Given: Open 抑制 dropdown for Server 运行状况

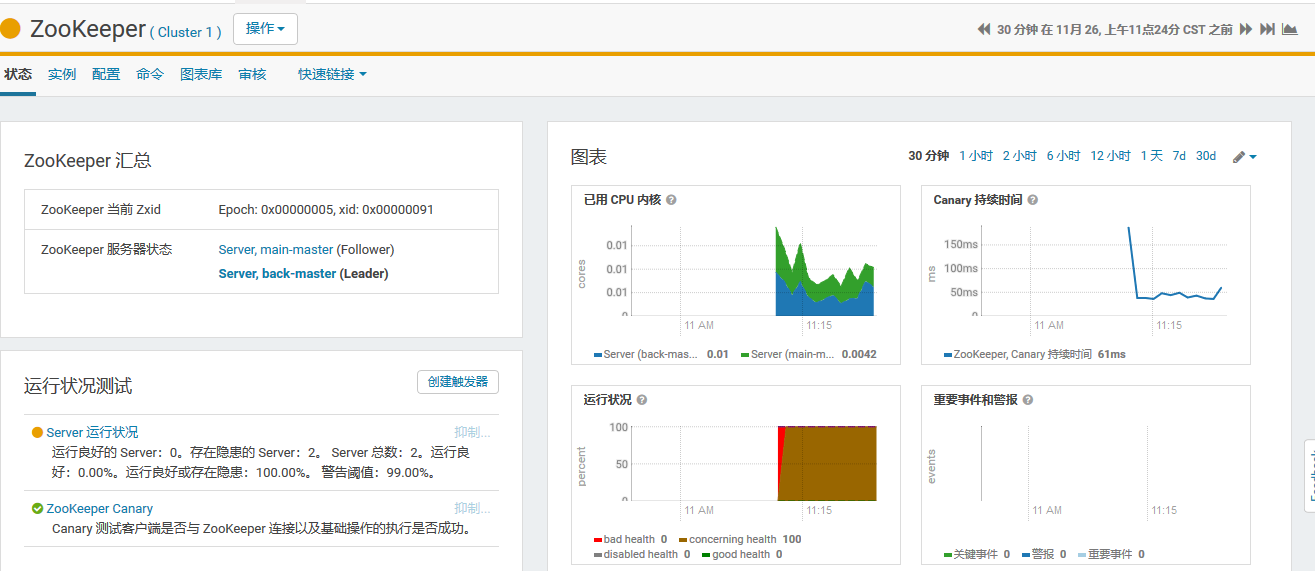Looking at the screenshot, I should click(x=472, y=433).
